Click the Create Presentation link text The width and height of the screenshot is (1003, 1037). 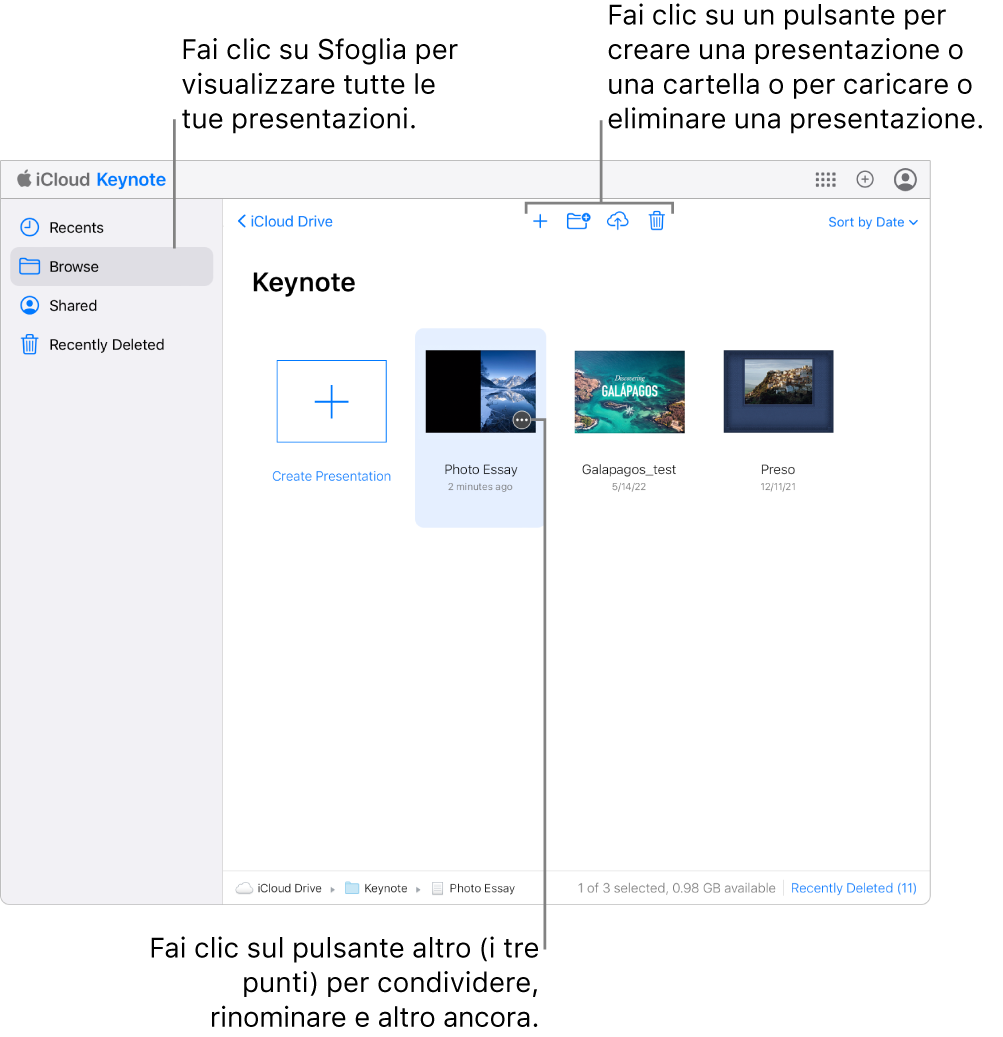(331, 476)
